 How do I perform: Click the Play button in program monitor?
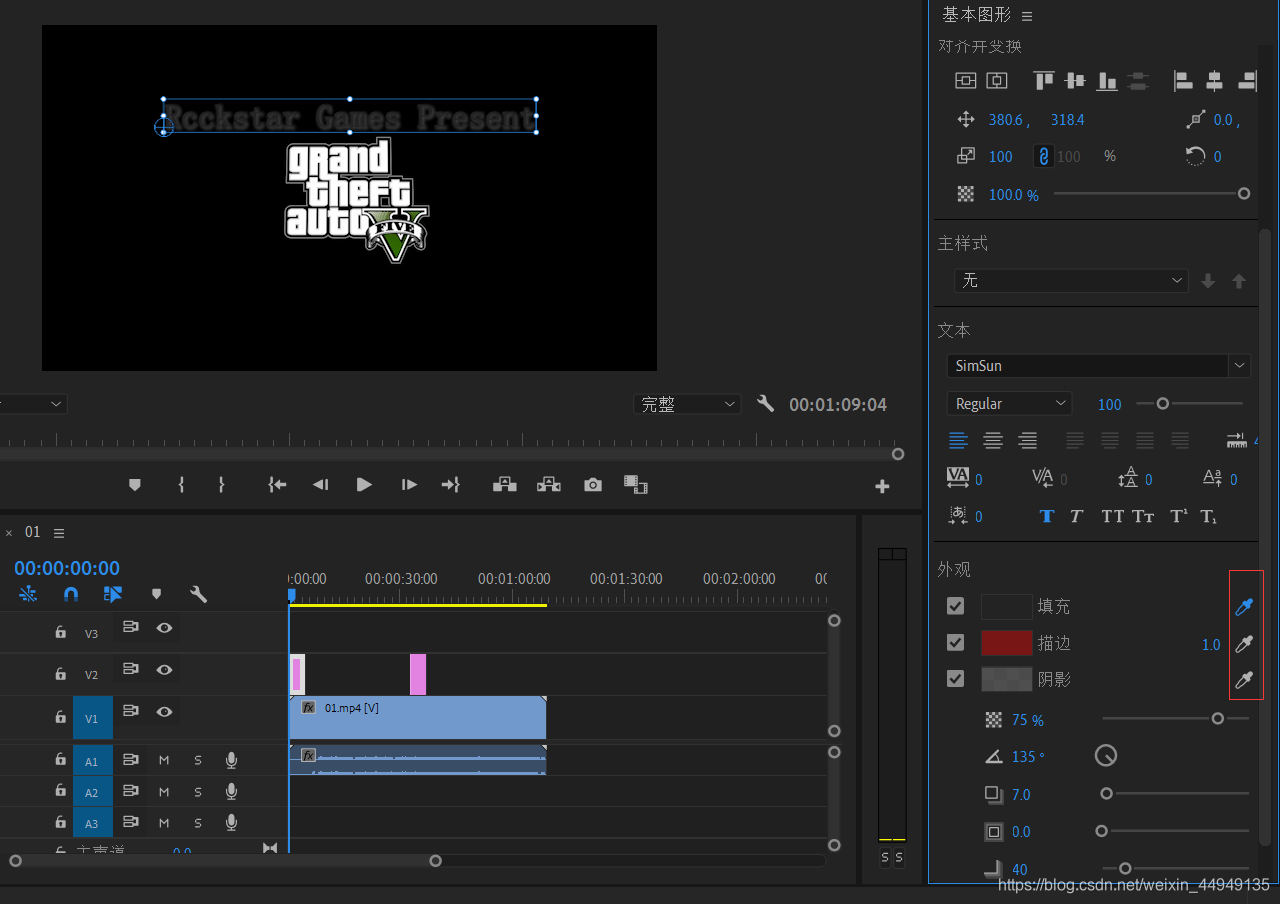tap(364, 485)
